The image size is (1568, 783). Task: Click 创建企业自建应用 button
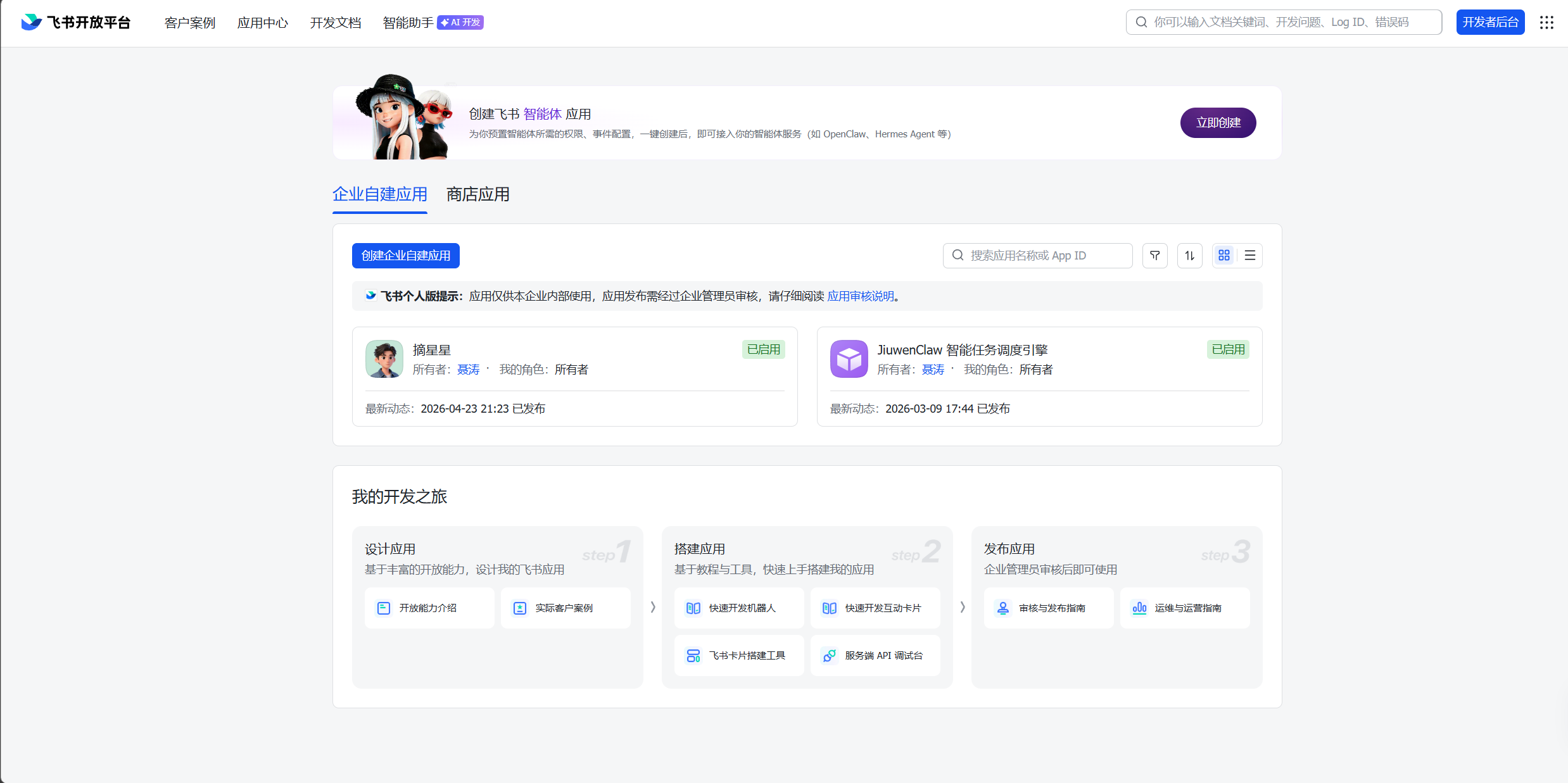coord(405,256)
